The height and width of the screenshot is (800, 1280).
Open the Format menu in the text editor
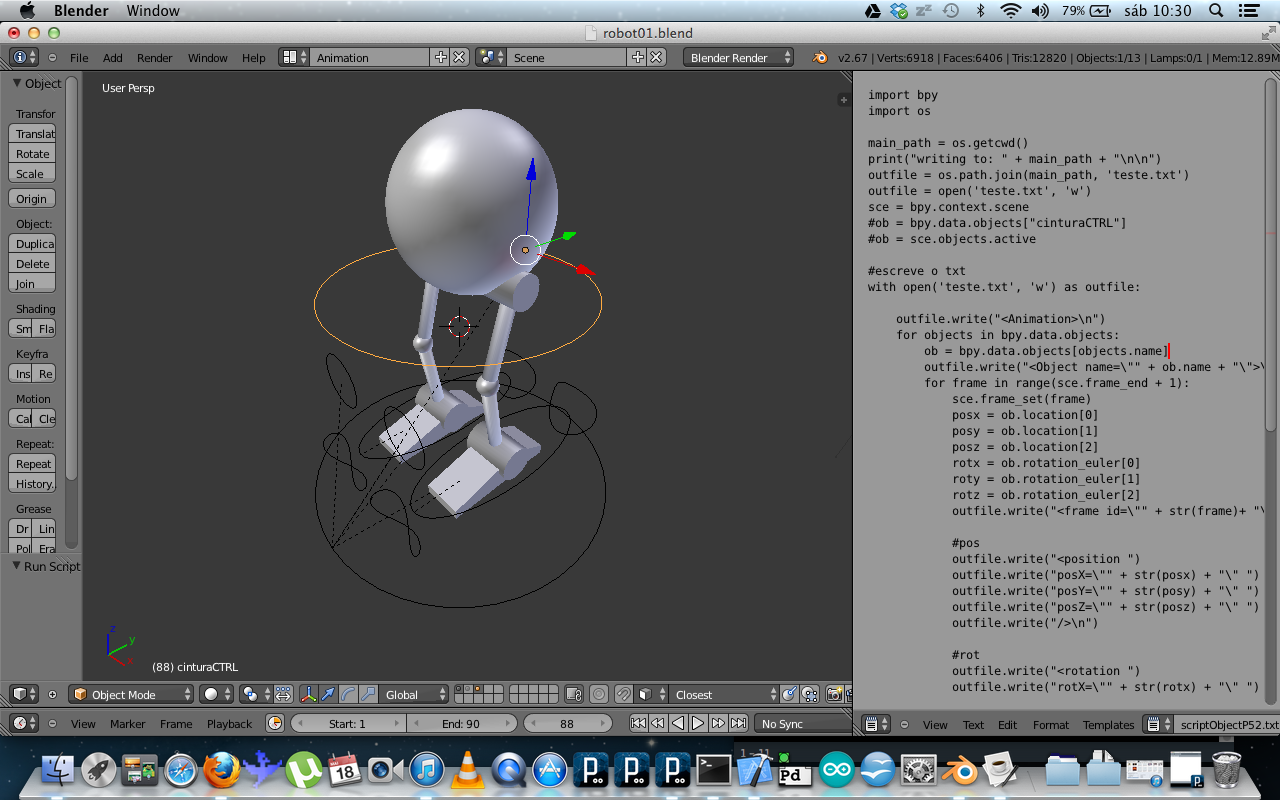pos(1050,724)
